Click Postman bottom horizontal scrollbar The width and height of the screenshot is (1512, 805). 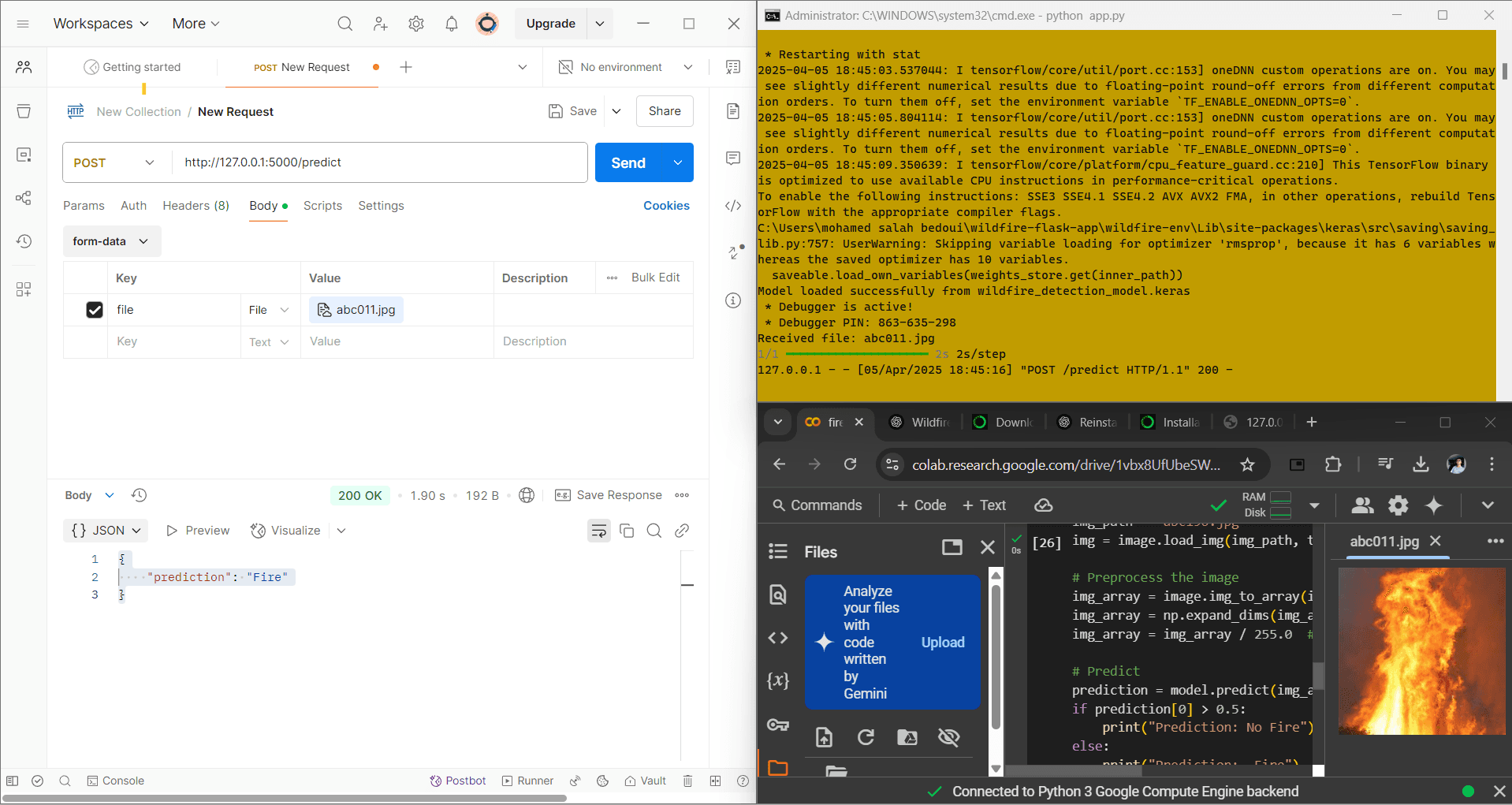tap(284, 798)
